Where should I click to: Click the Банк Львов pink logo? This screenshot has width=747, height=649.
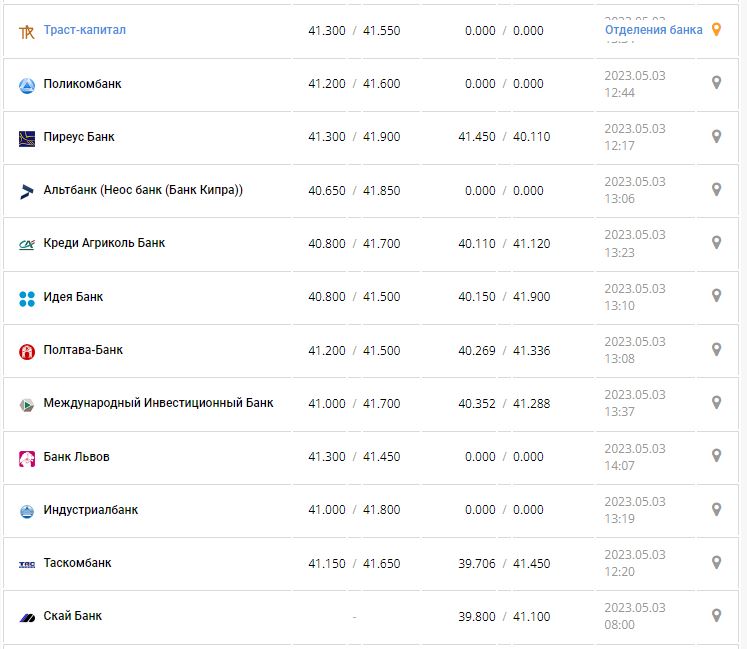coord(27,458)
